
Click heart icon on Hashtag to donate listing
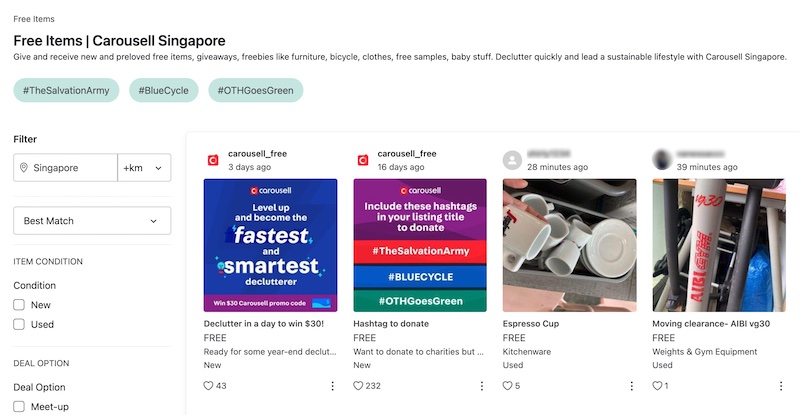point(359,385)
